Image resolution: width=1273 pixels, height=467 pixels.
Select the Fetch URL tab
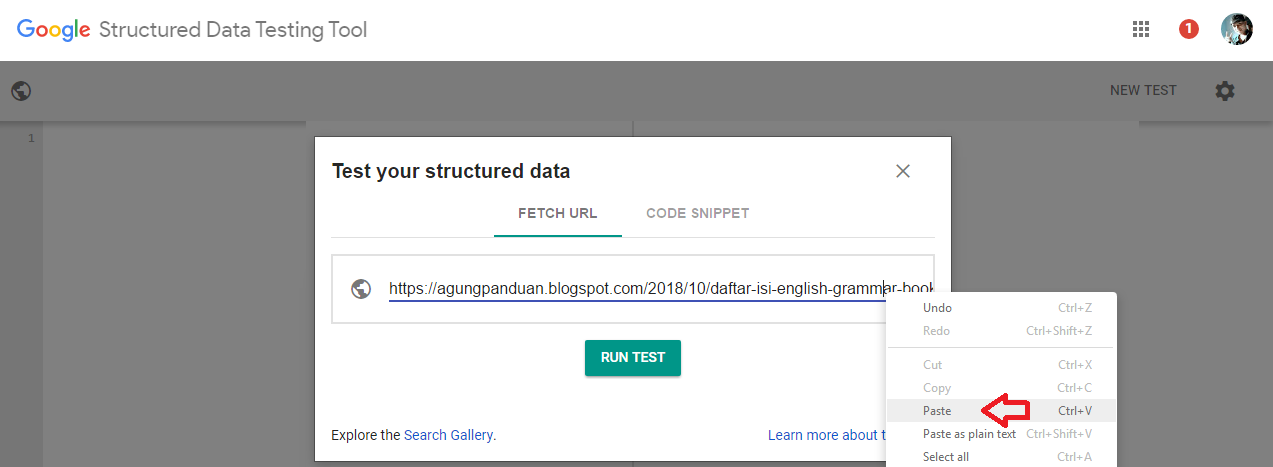click(557, 213)
